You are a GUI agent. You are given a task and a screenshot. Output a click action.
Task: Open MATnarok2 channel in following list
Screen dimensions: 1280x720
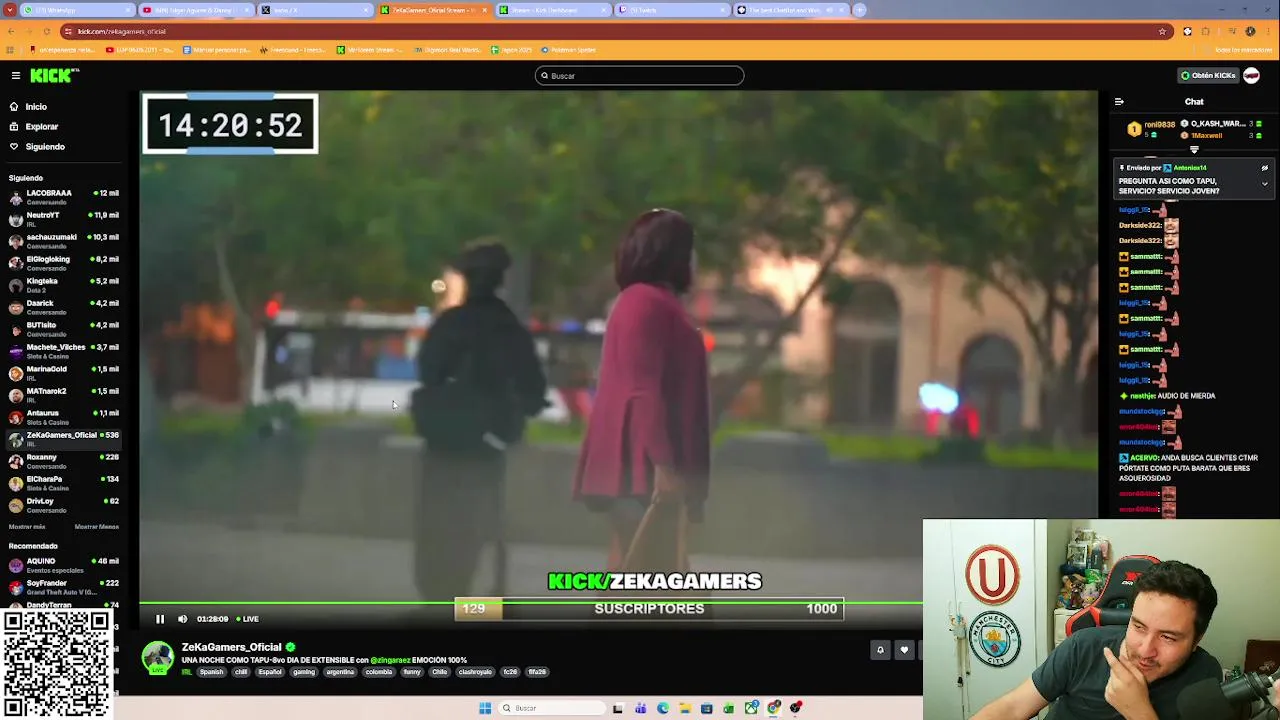click(x=64, y=394)
